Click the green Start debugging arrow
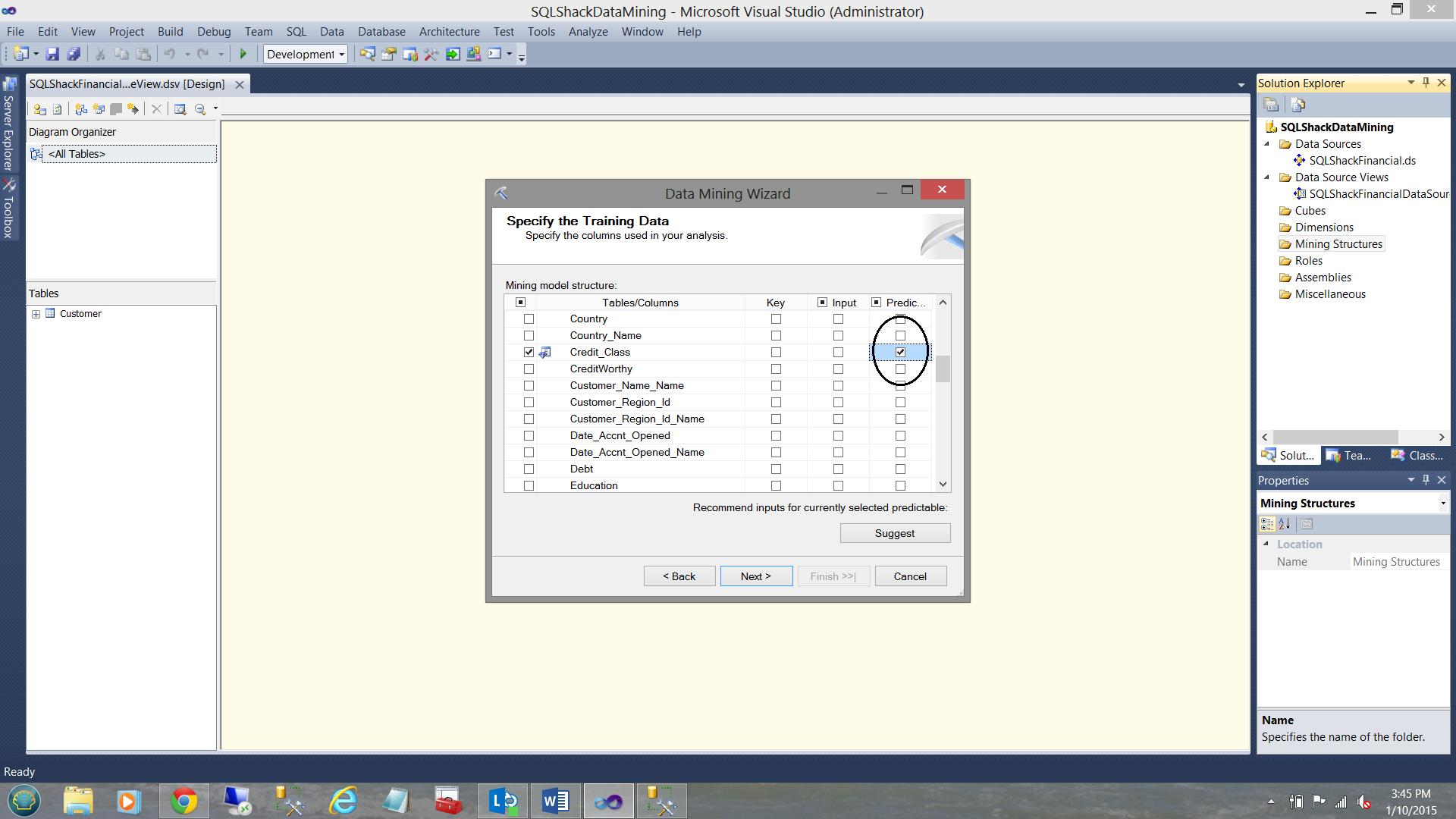 click(x=243, y=54)
